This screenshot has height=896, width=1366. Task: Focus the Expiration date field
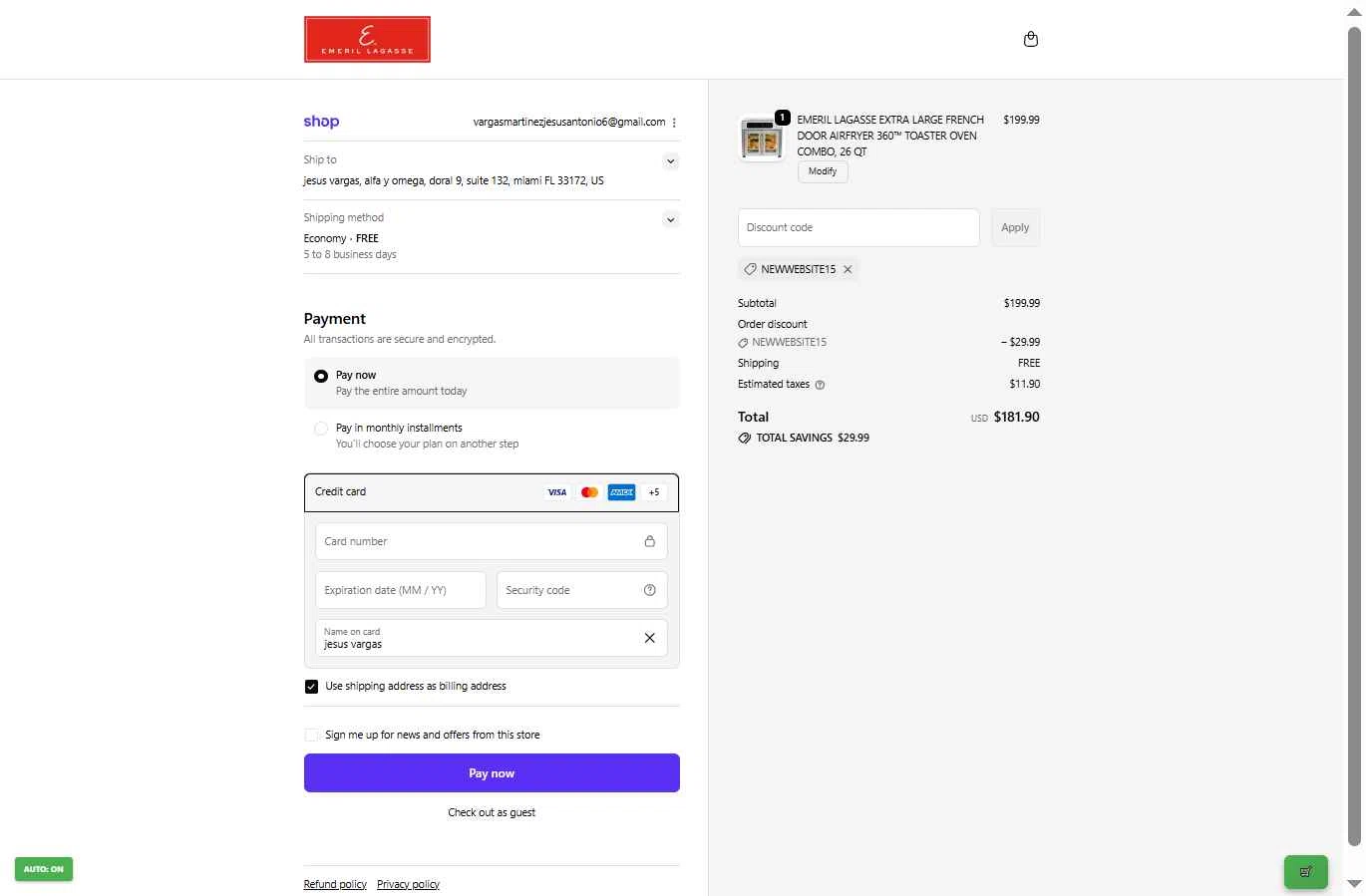401,590
